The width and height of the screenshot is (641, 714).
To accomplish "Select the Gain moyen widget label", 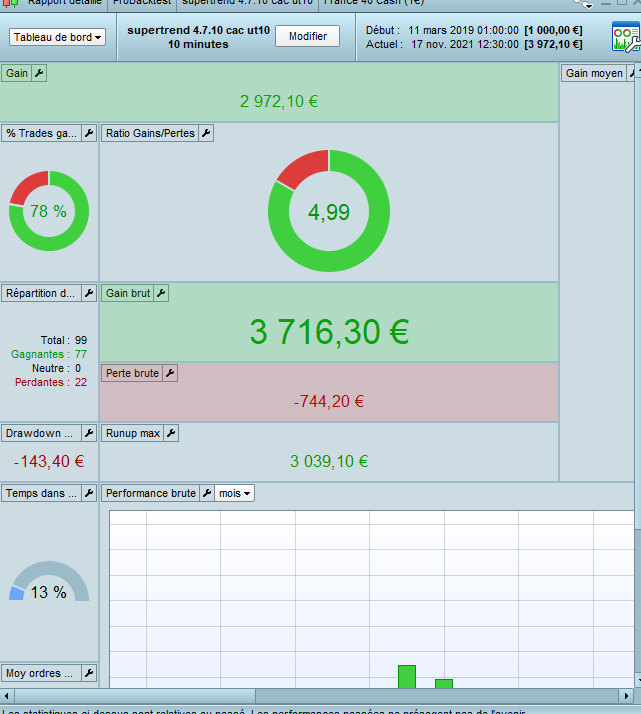I will point(594,73).
